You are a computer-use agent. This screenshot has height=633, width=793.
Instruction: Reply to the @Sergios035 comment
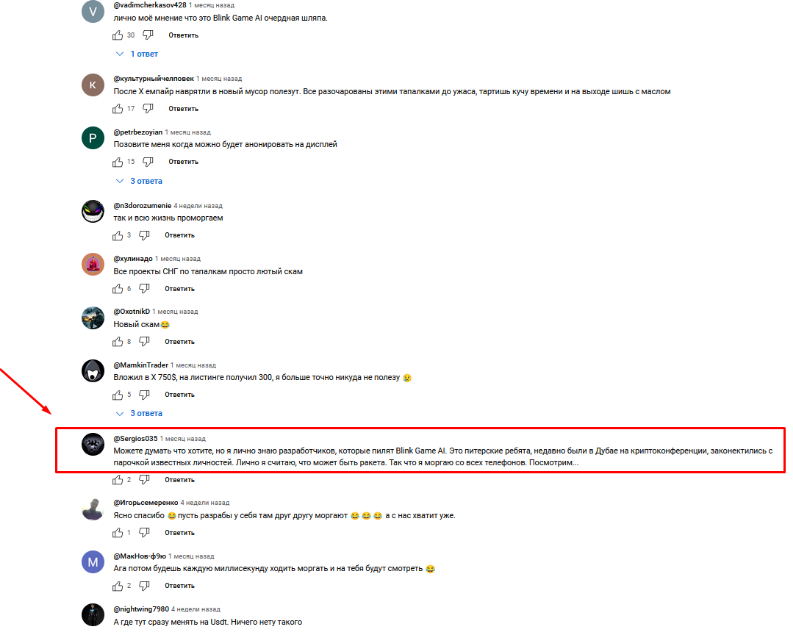point(180,479)
